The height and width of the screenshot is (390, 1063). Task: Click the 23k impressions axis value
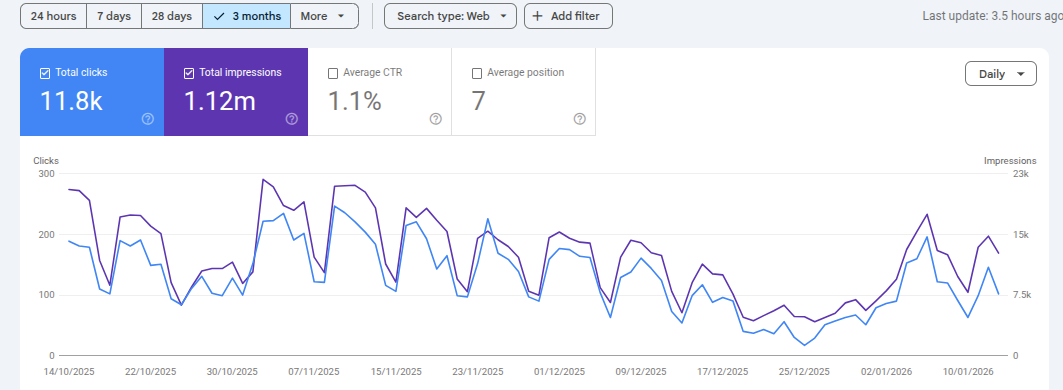click(x=1021, y=174)
